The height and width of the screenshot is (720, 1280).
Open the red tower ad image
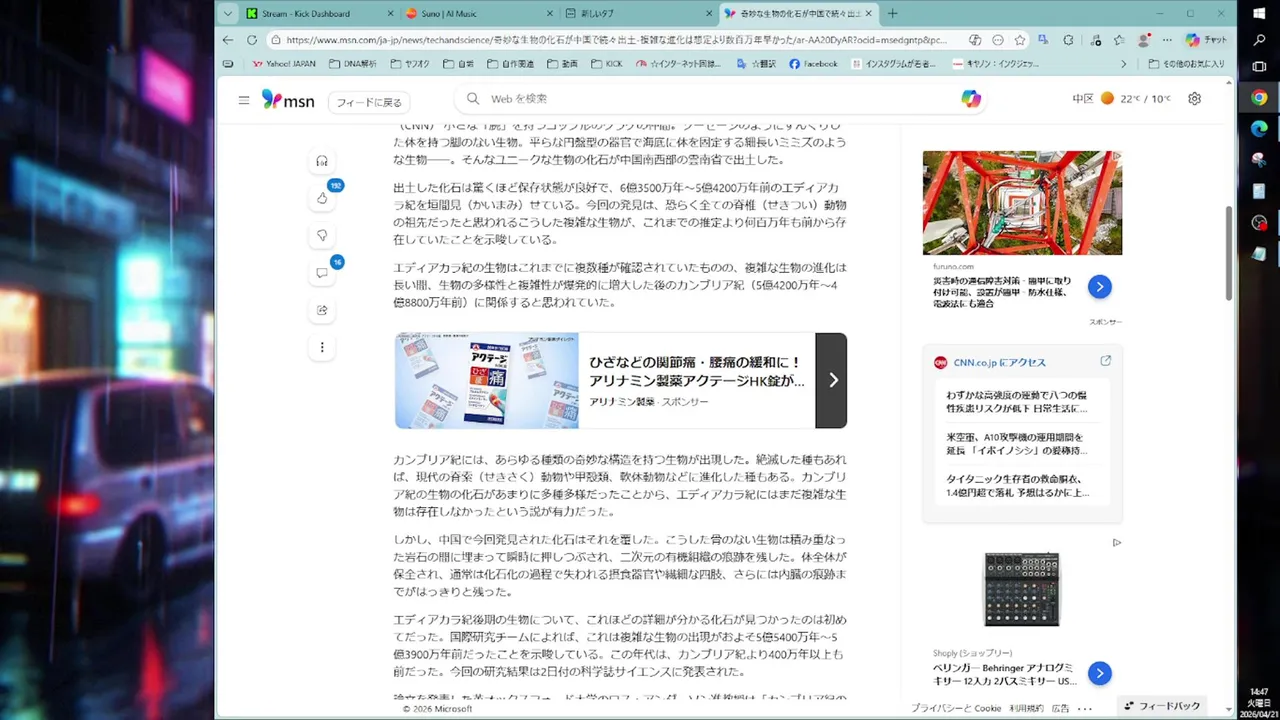tap(1022, 203)
